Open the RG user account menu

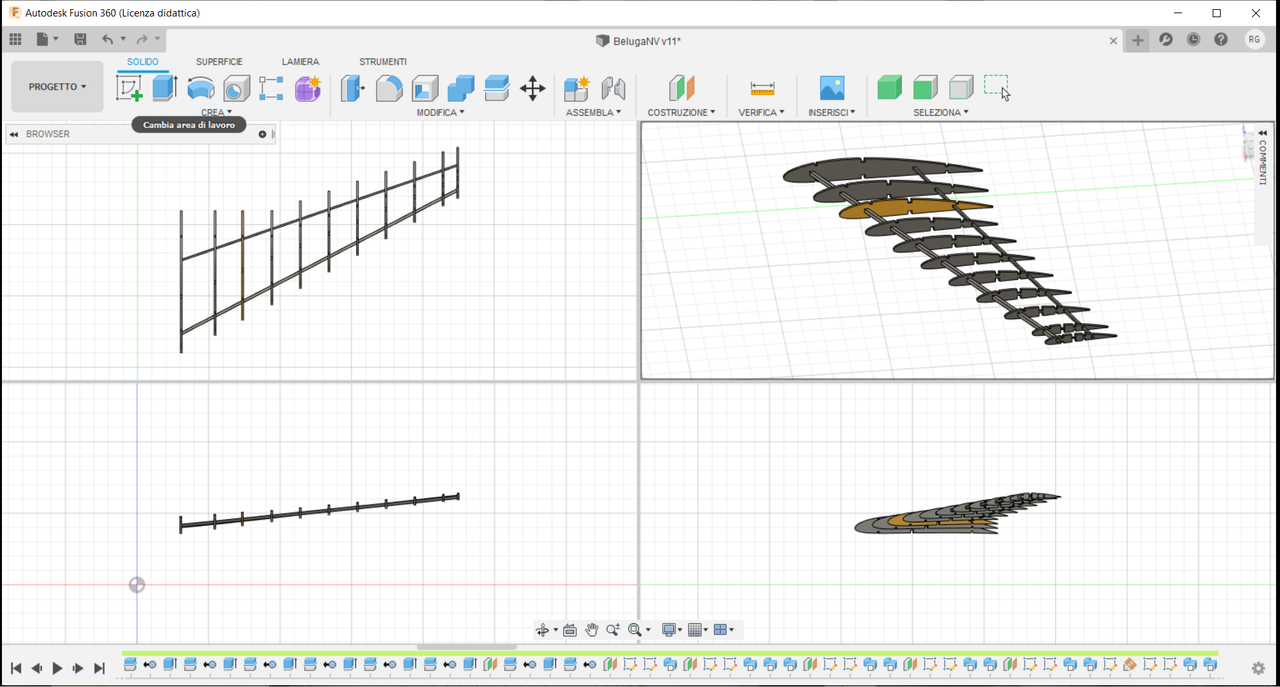click(1254, 40)
